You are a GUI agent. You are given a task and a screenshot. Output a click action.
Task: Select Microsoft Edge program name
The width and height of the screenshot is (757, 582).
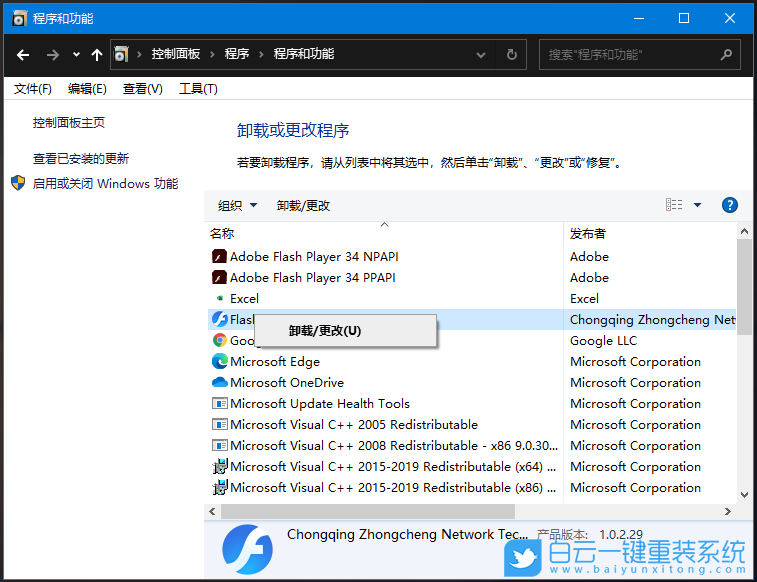[x=275, y=362]
